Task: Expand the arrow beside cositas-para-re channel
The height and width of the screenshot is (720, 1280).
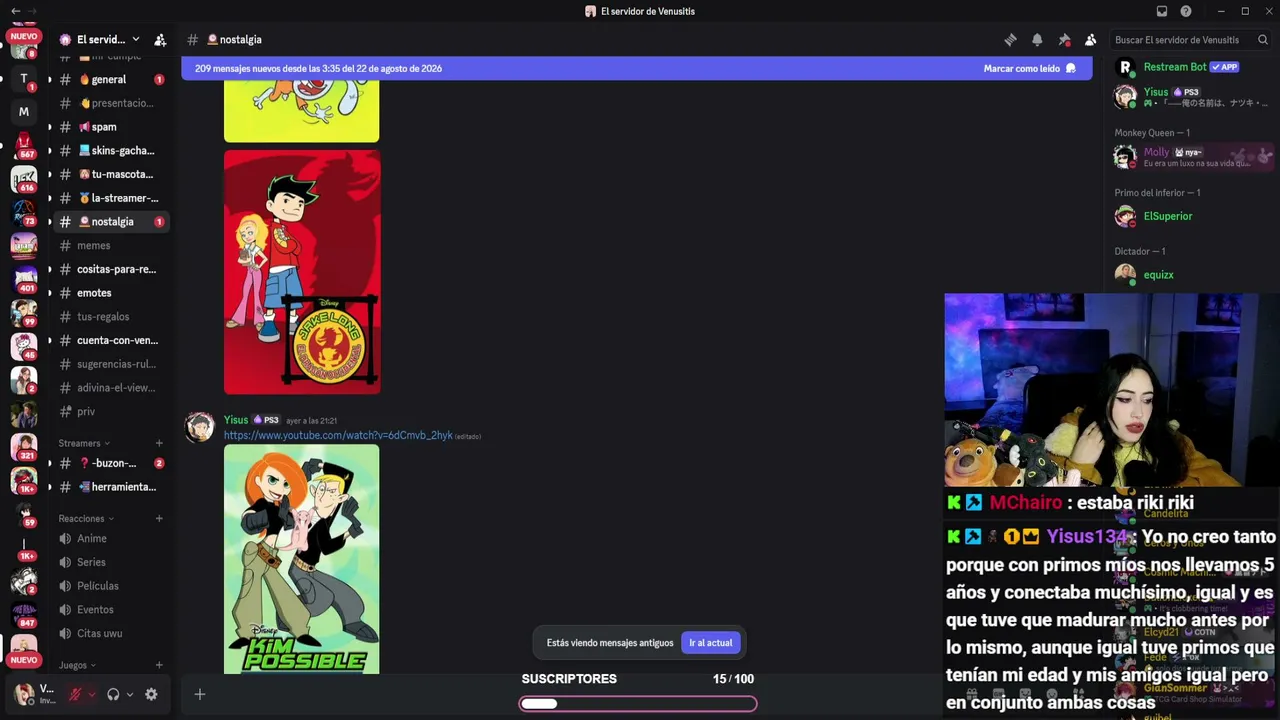Action: pos(49,269)
